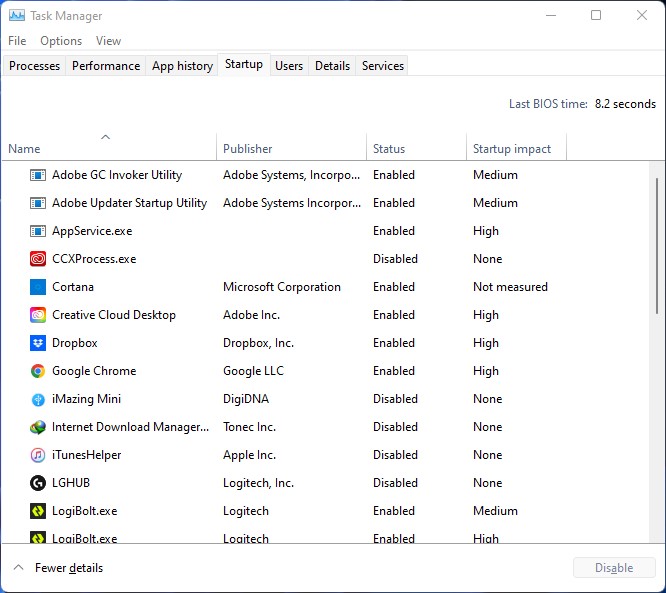
Task: Click the Disable button
Action: [614, 568]
